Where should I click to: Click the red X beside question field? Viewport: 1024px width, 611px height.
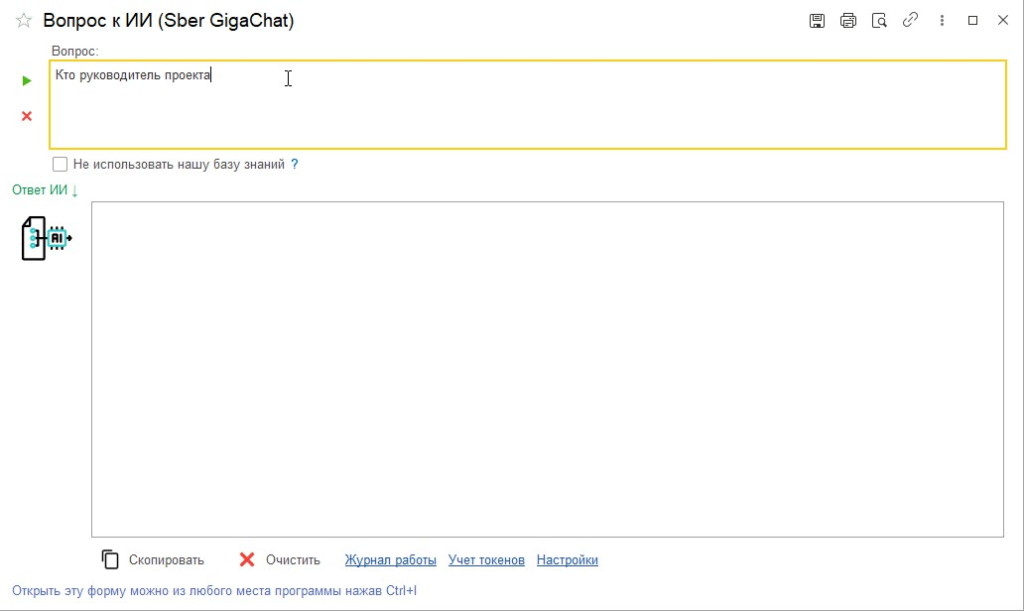tap(27, 116)
